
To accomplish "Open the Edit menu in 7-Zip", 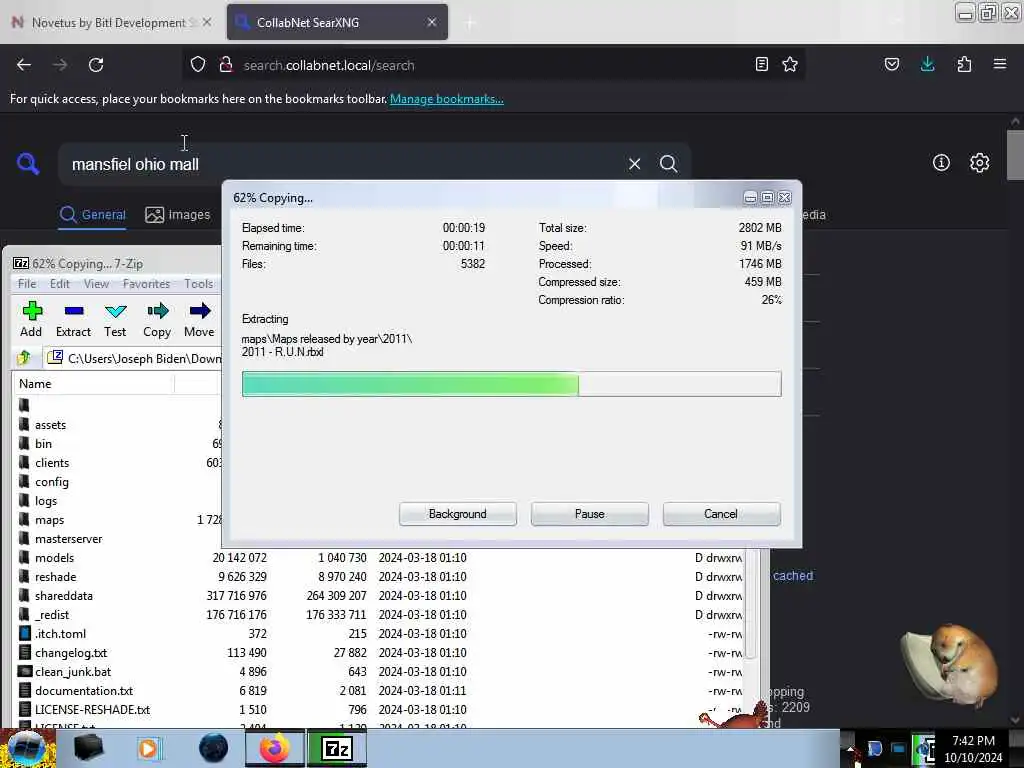I will pyautogui.click(x=59, y=283).
